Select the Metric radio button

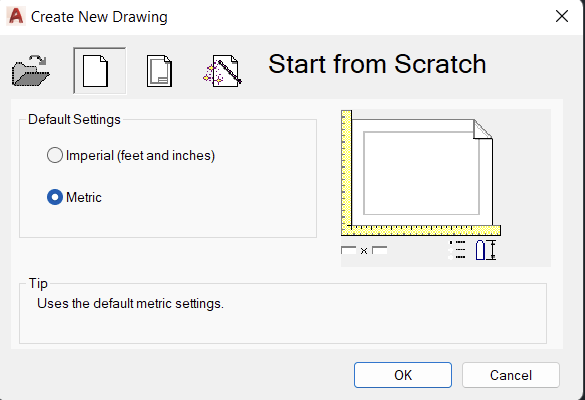pyautogui.click(x=55, y=197)
